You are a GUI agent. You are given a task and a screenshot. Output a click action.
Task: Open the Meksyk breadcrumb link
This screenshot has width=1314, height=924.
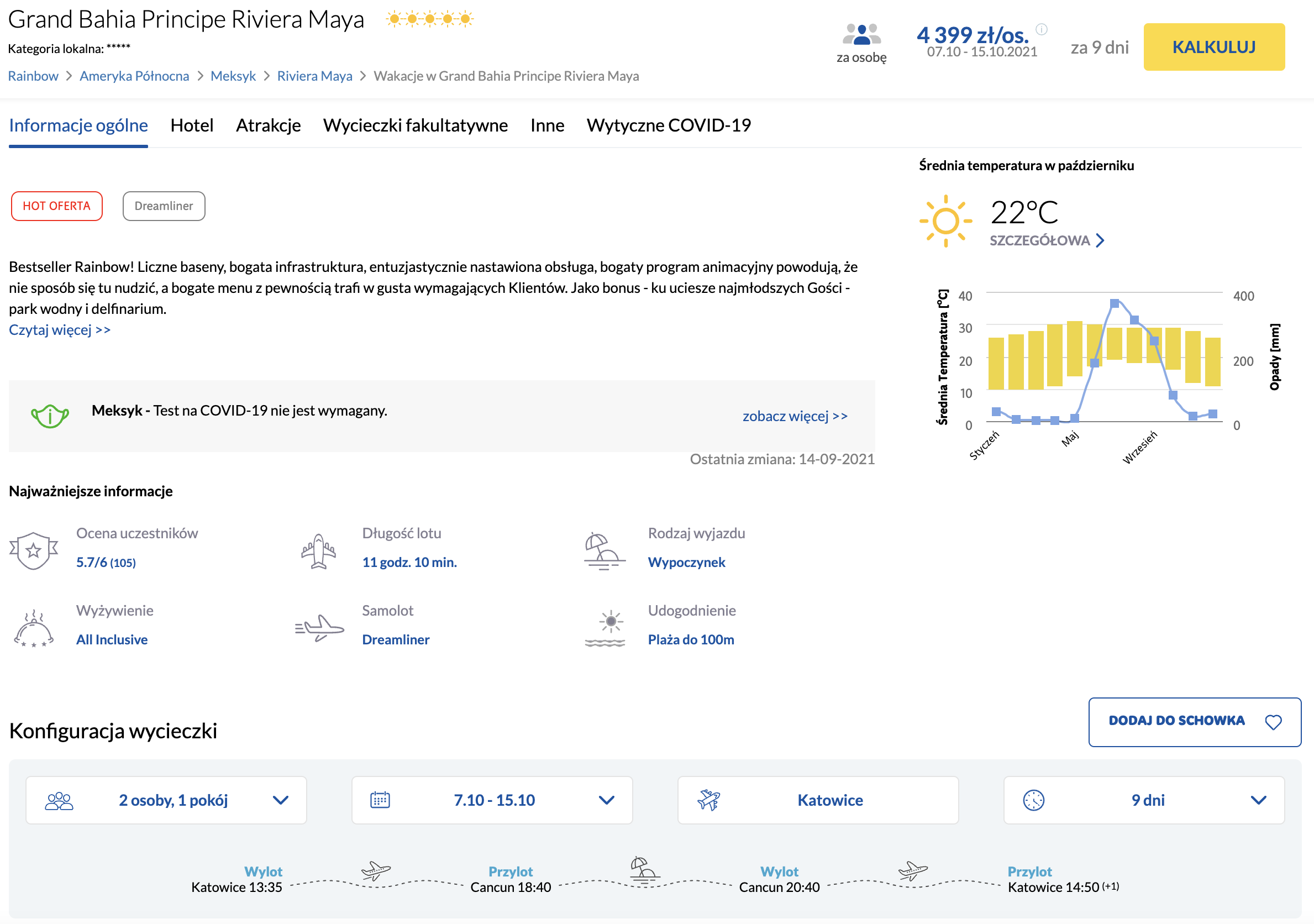coord(233,76)
